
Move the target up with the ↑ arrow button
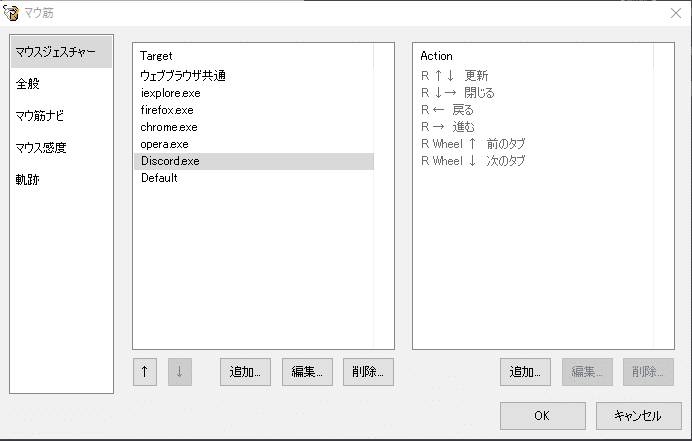click(145, 372)
